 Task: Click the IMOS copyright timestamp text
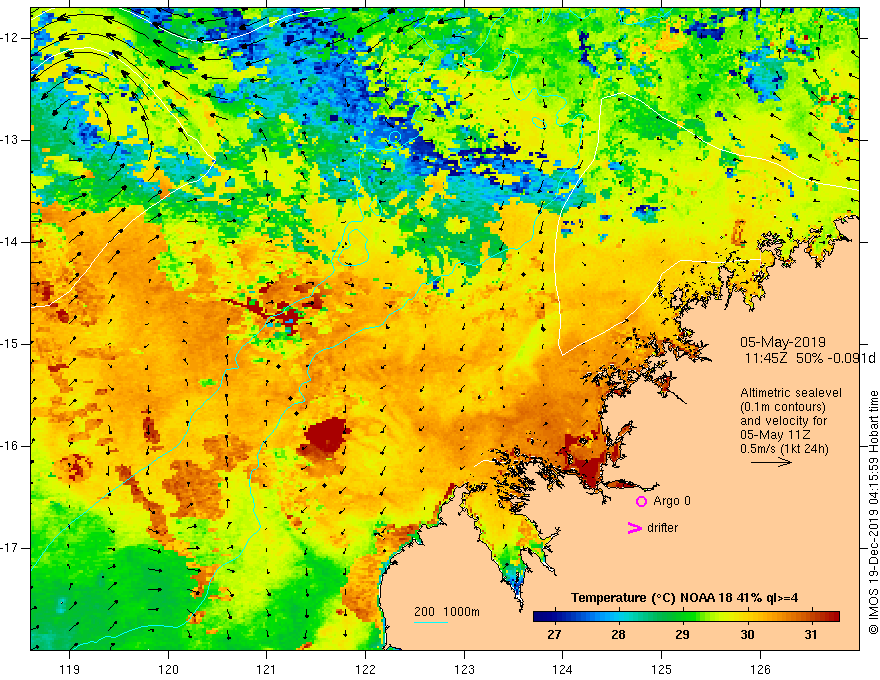click(873, 512)
